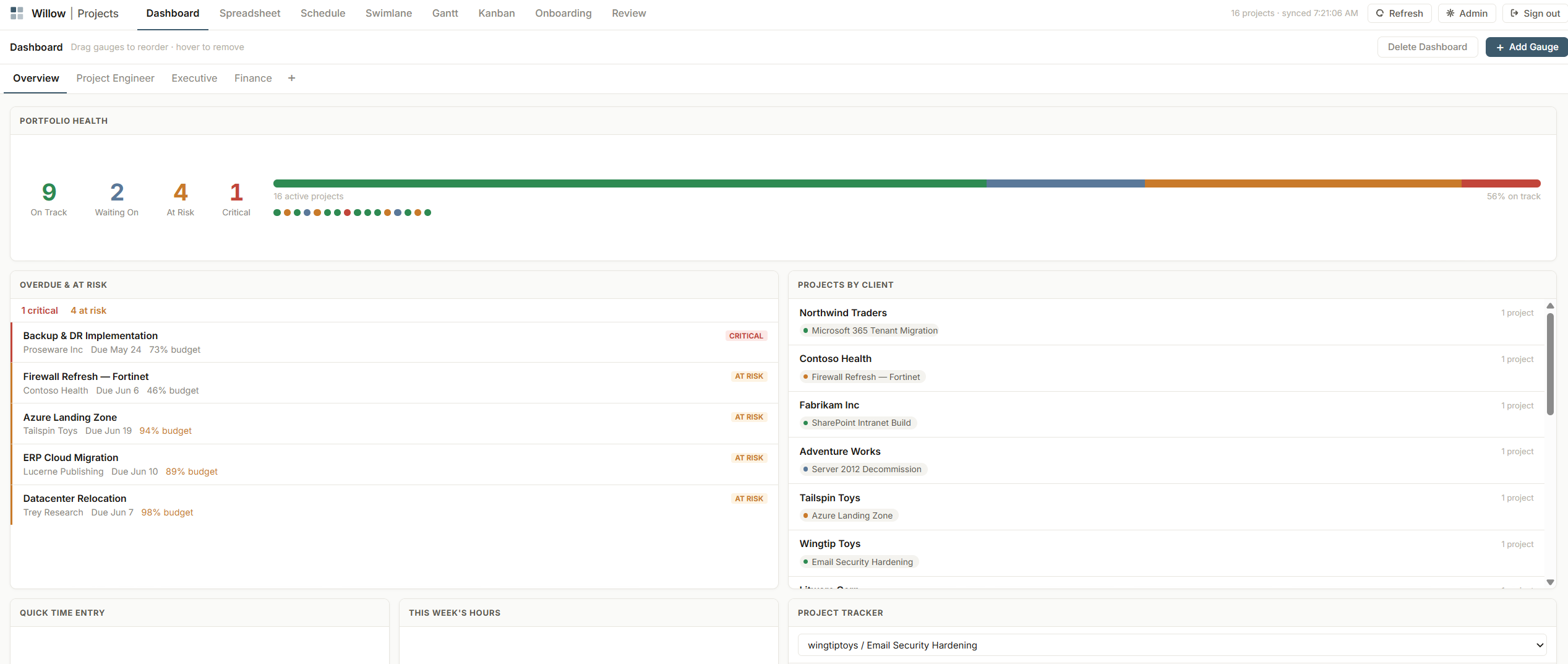Click the Projects by Client scrollbar up arrow
1568x664 pixels.
pos(1550,306)
